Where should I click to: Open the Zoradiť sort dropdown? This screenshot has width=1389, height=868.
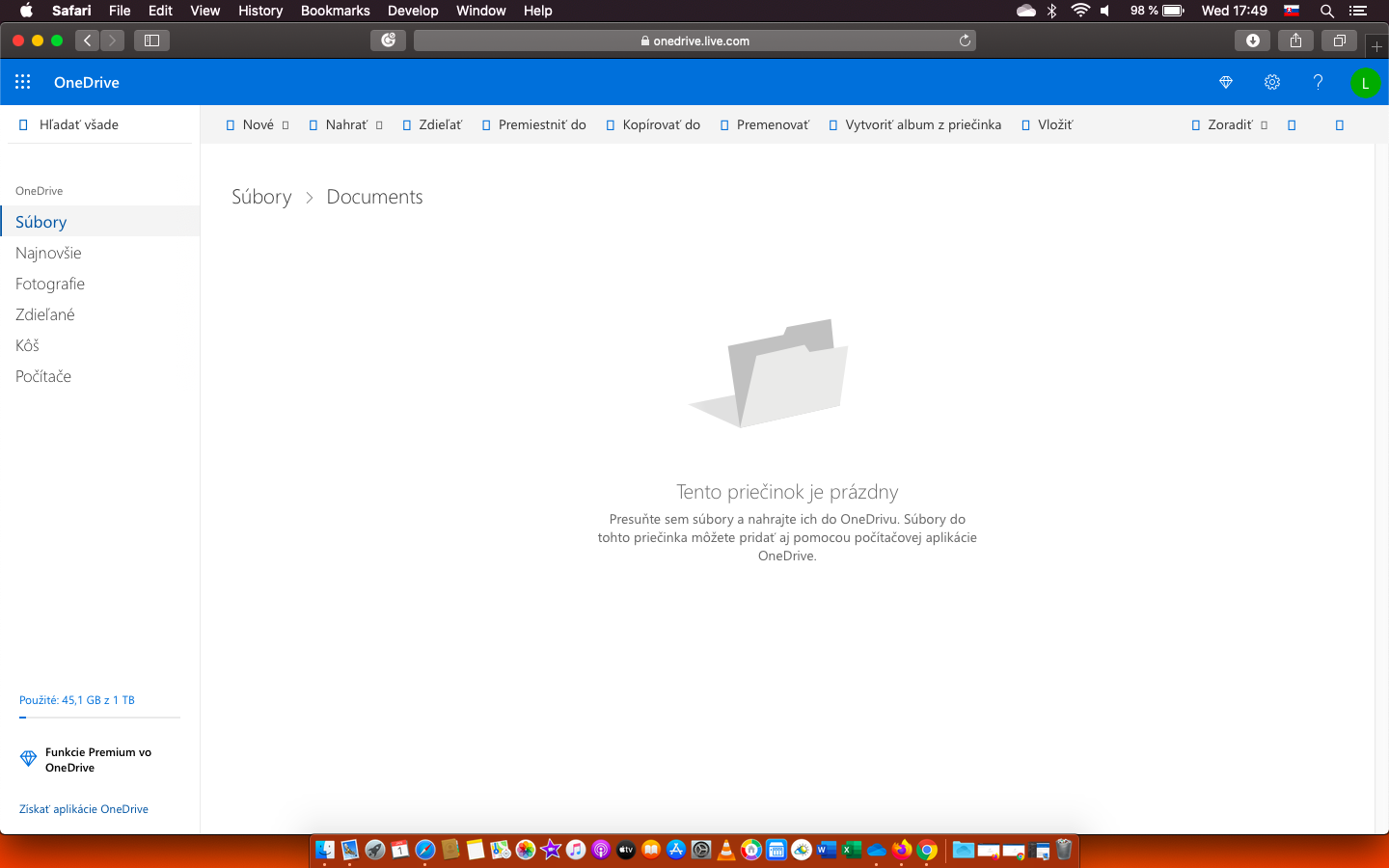click(1230, 124)
